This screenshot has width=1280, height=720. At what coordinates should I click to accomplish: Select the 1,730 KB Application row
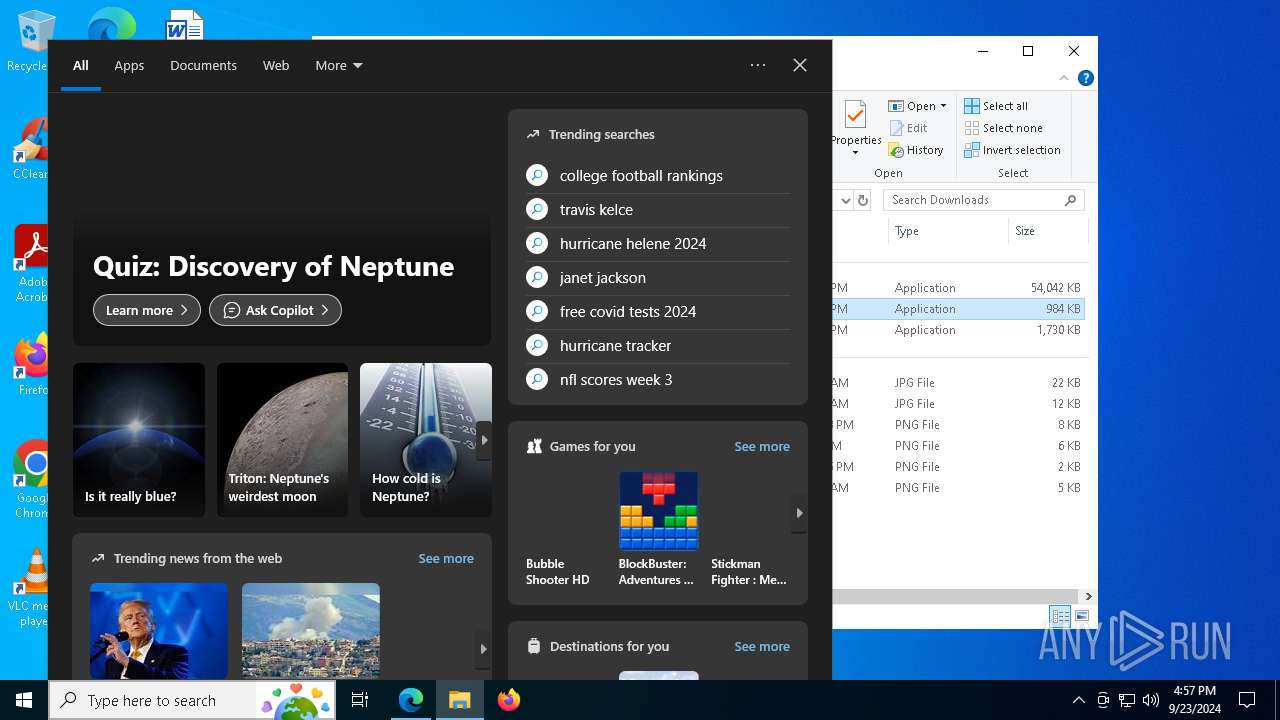tap(958, 330)
